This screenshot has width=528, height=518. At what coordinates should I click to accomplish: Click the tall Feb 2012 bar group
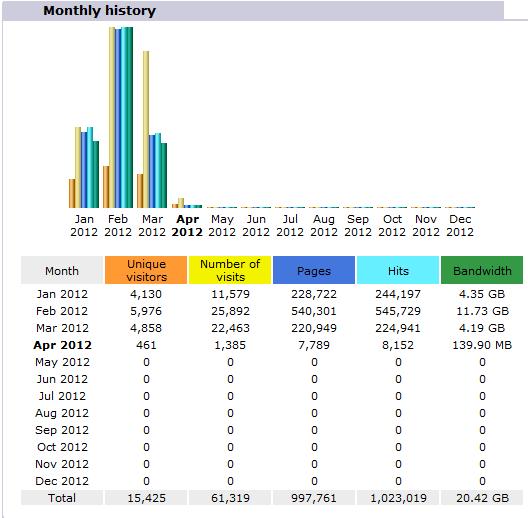[118, 117]
